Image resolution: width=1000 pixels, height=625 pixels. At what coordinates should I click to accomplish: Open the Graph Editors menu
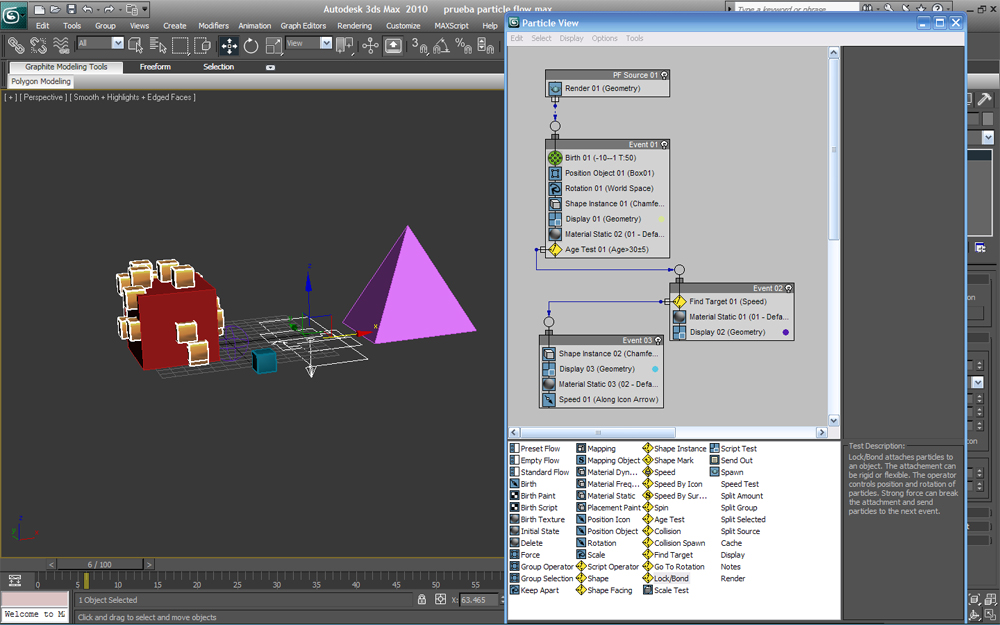pyautogui.click(x=303, y=26)
